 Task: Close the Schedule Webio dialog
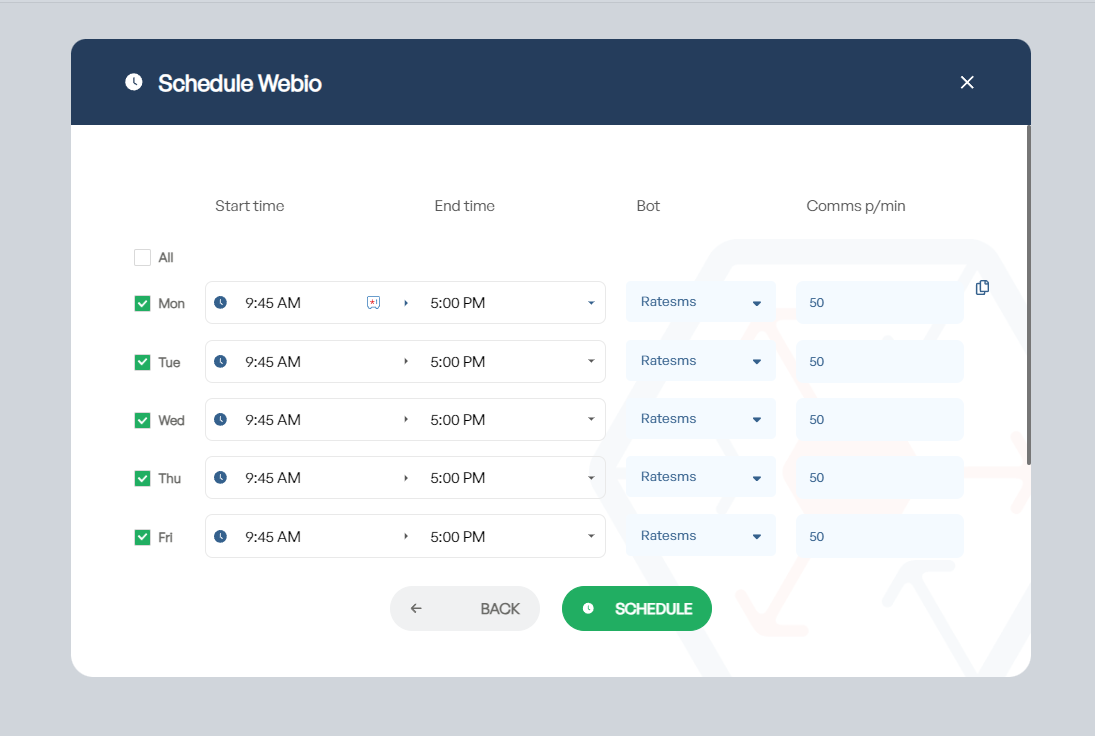pyautogui.click(x=967, y=82)
